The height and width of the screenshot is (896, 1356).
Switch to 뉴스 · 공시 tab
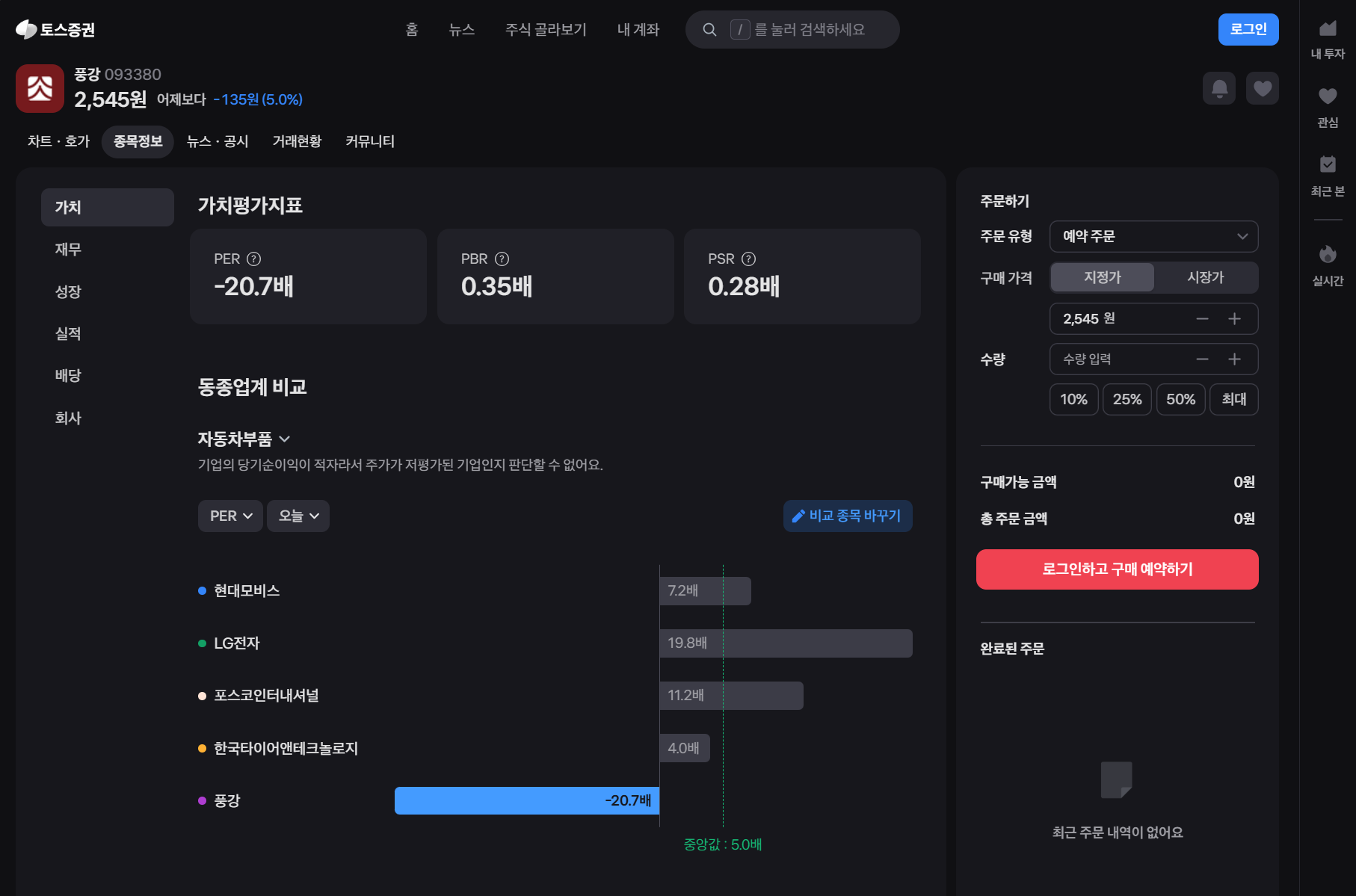tap(218, 141)
